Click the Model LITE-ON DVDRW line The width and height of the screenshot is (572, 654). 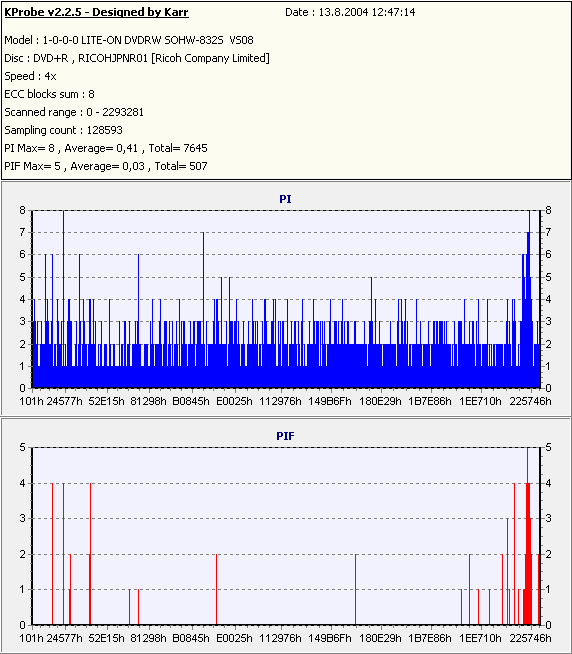[129, 40]
